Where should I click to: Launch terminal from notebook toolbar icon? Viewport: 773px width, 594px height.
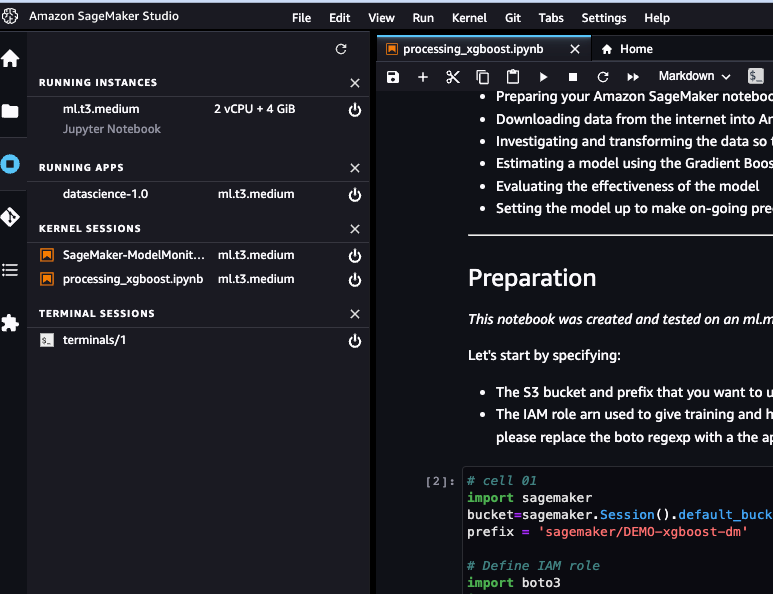click(756, 76)
